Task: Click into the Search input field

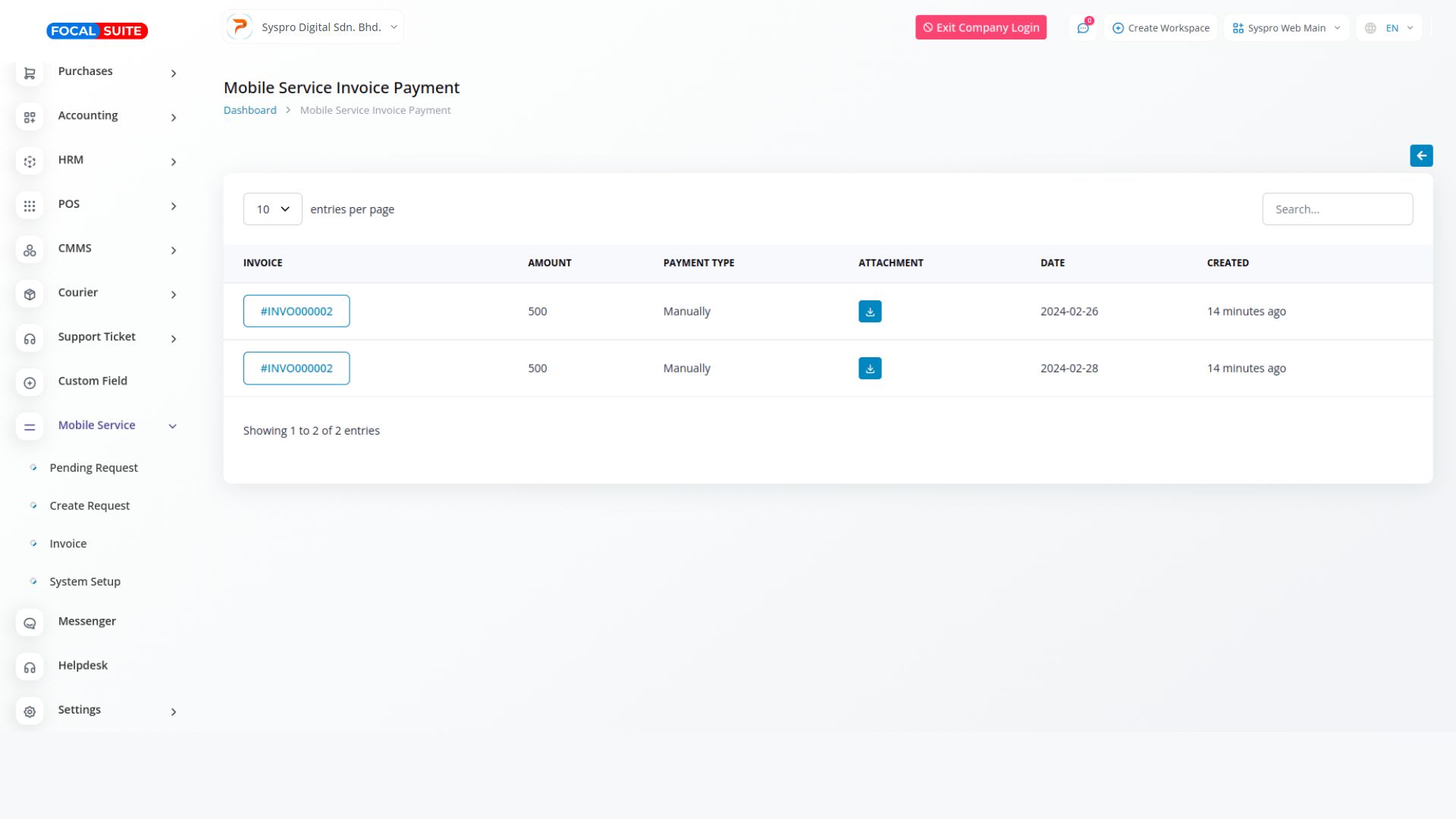Action: click(1336, 209)
